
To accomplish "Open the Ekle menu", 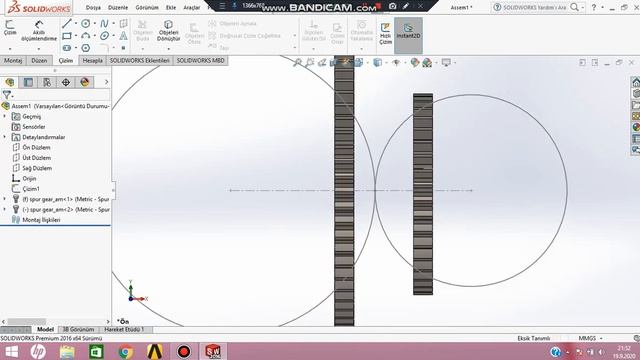I will [171, 7].
